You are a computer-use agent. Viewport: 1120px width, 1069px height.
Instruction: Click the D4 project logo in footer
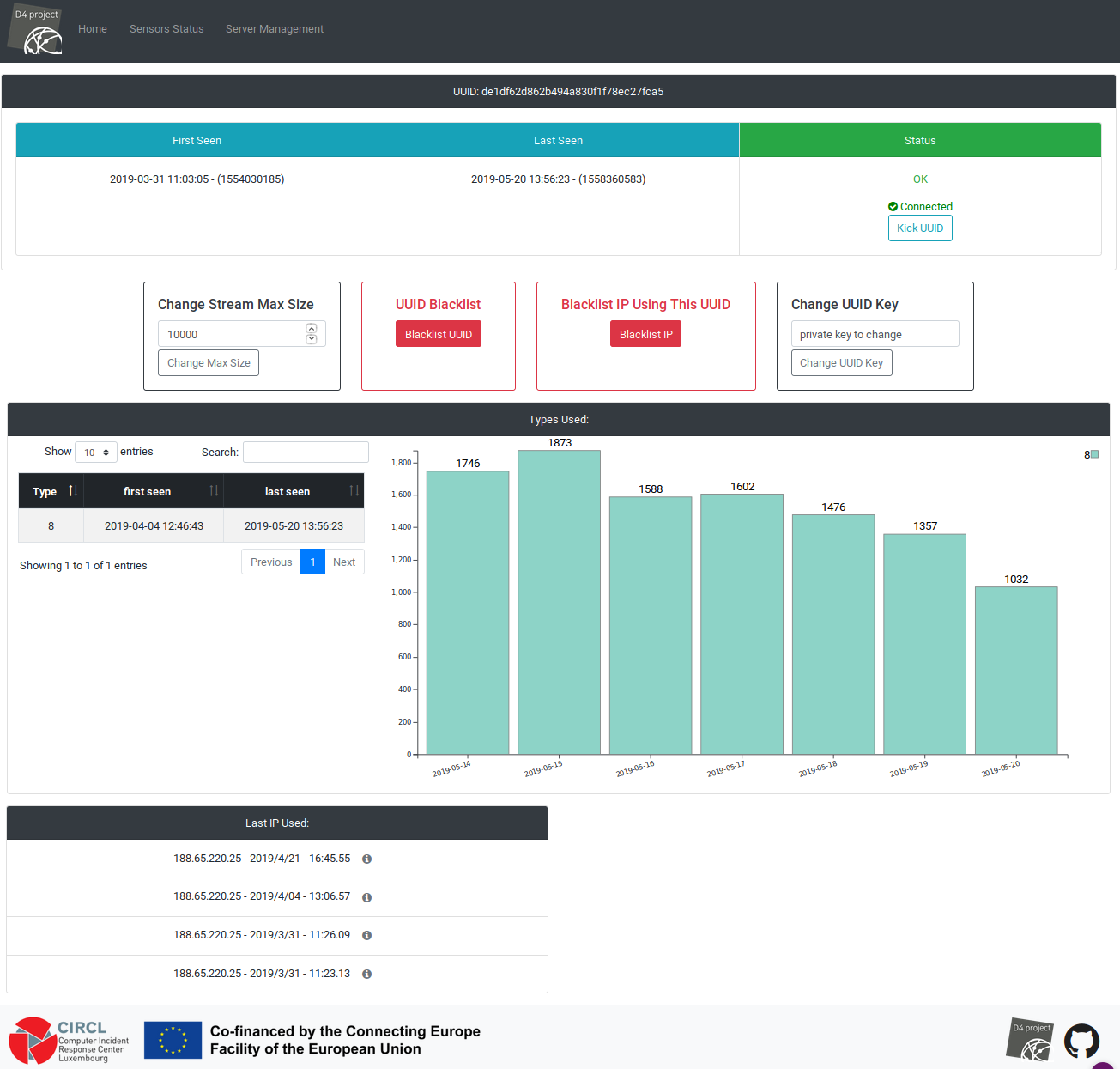point(1030,1039)
